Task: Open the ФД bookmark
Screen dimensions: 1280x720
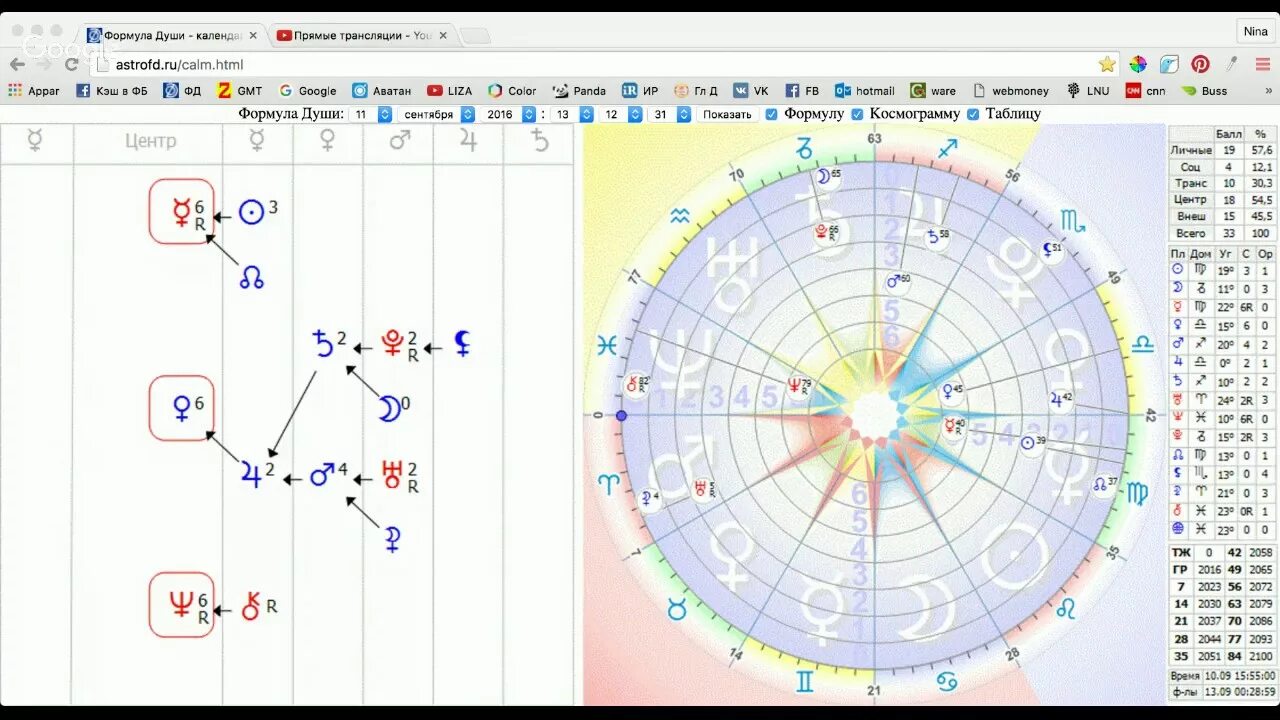Action: pos(182,90)
